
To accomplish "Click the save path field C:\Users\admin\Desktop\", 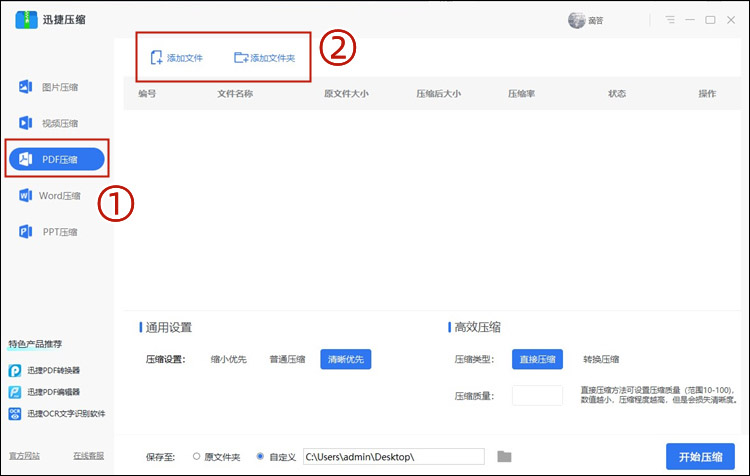I will (394, 457).
